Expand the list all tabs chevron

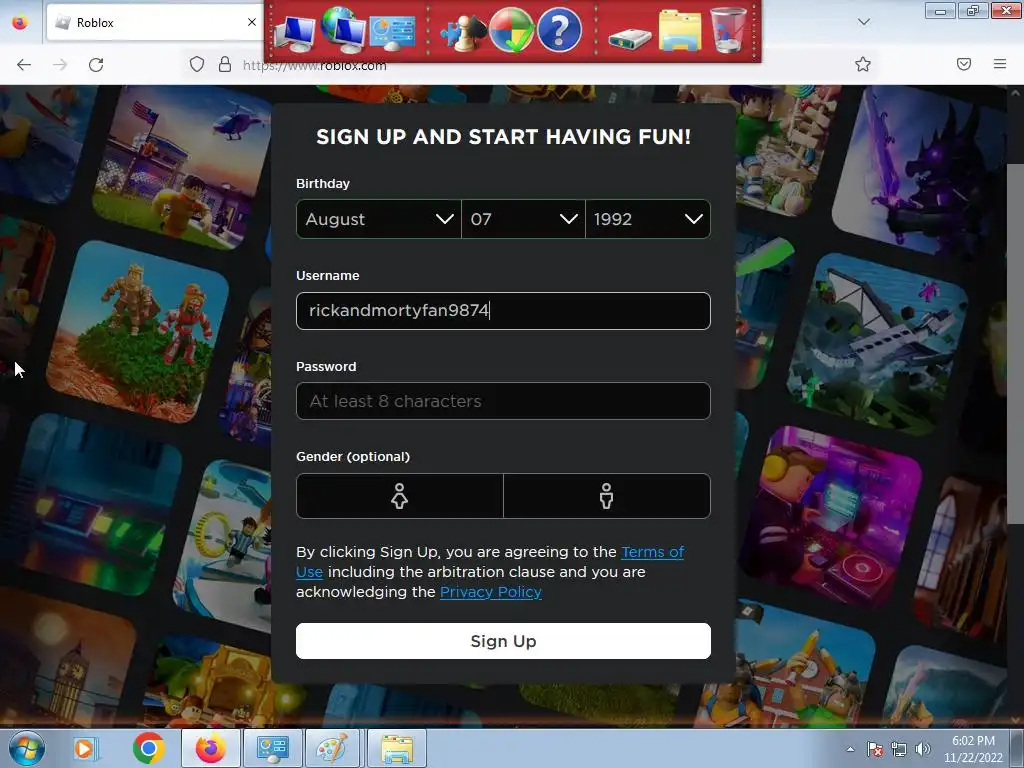coord(863,22)
